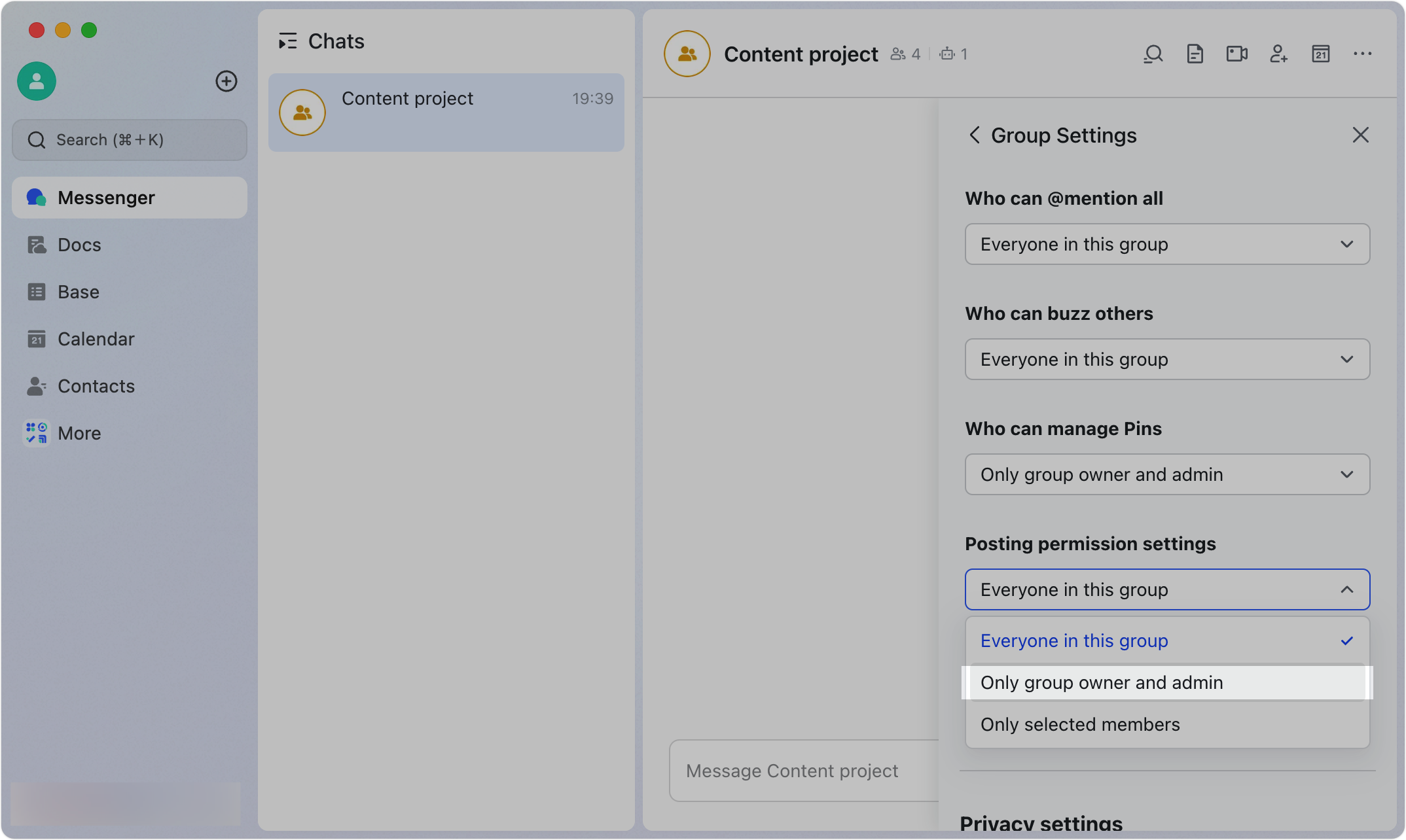The width and height of the screenshot is (1406, 840).
Task: Open group calendar icon in header
Action: point(1321,54)
